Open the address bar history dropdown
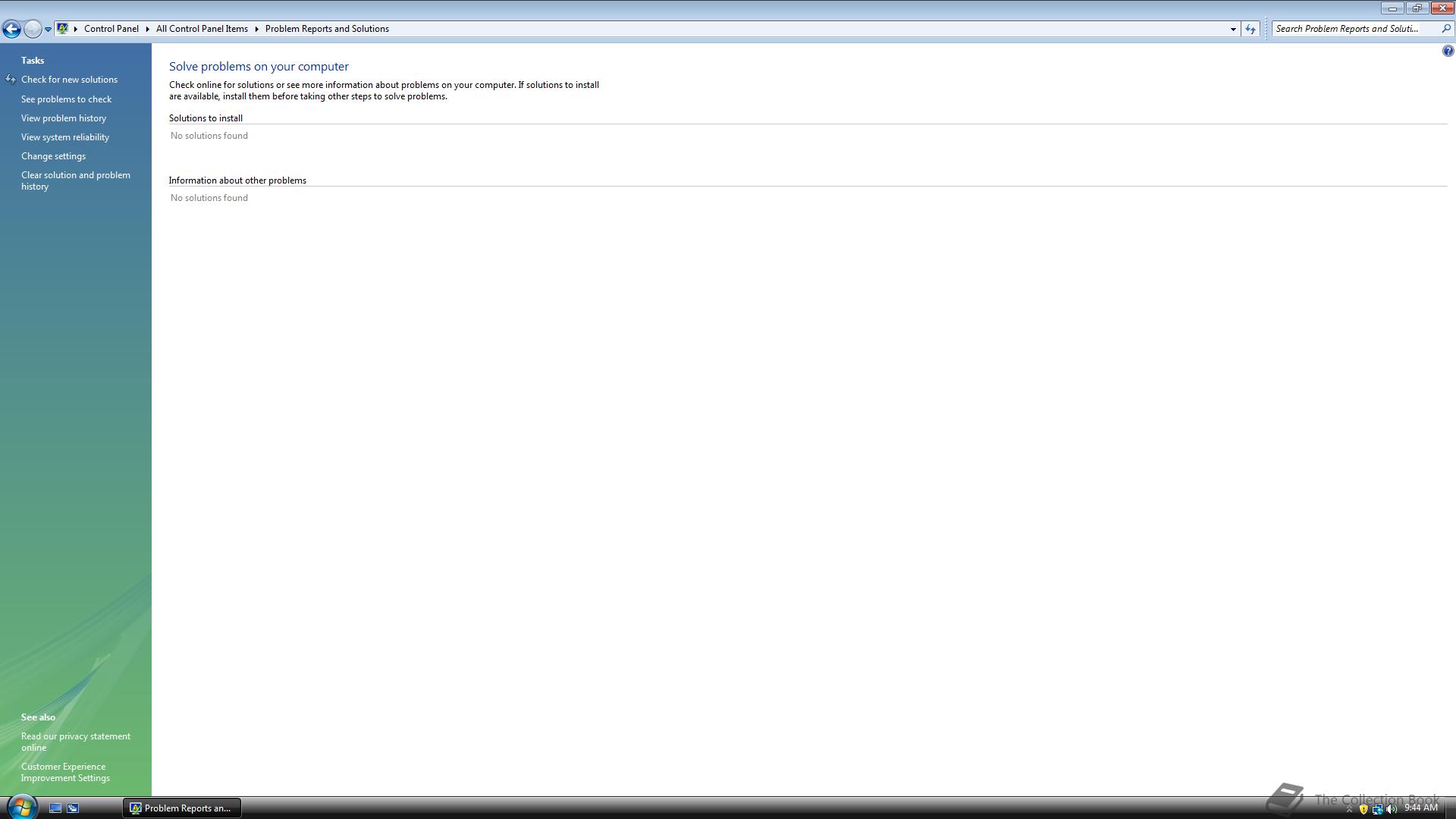The width and height of the screenshot is (1456, 819). coord(1233,29)
